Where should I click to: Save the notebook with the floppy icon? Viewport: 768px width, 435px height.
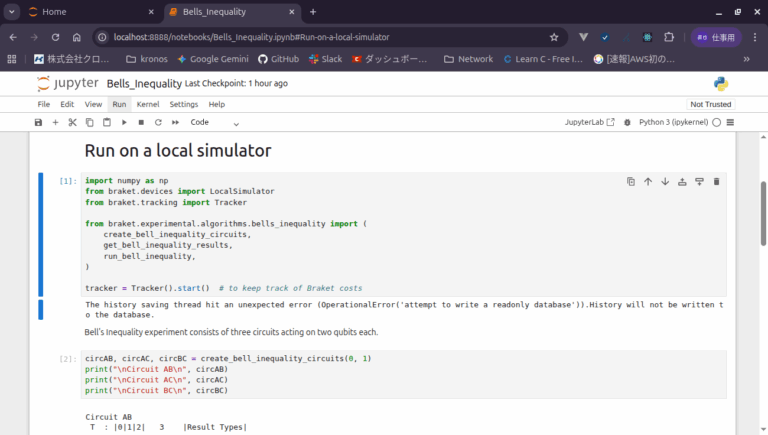pos(38,122)
